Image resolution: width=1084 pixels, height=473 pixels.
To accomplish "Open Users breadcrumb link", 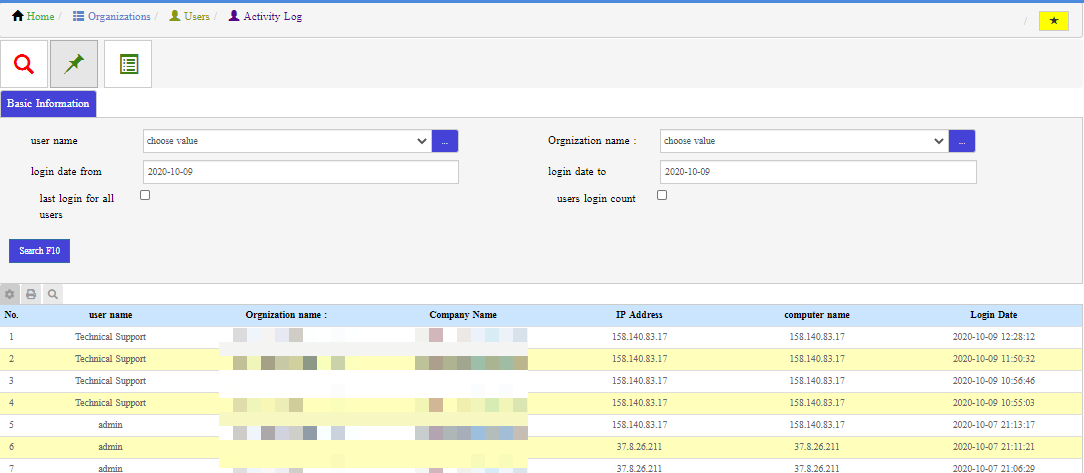I will pyautogui.click(x=196, y=17).
